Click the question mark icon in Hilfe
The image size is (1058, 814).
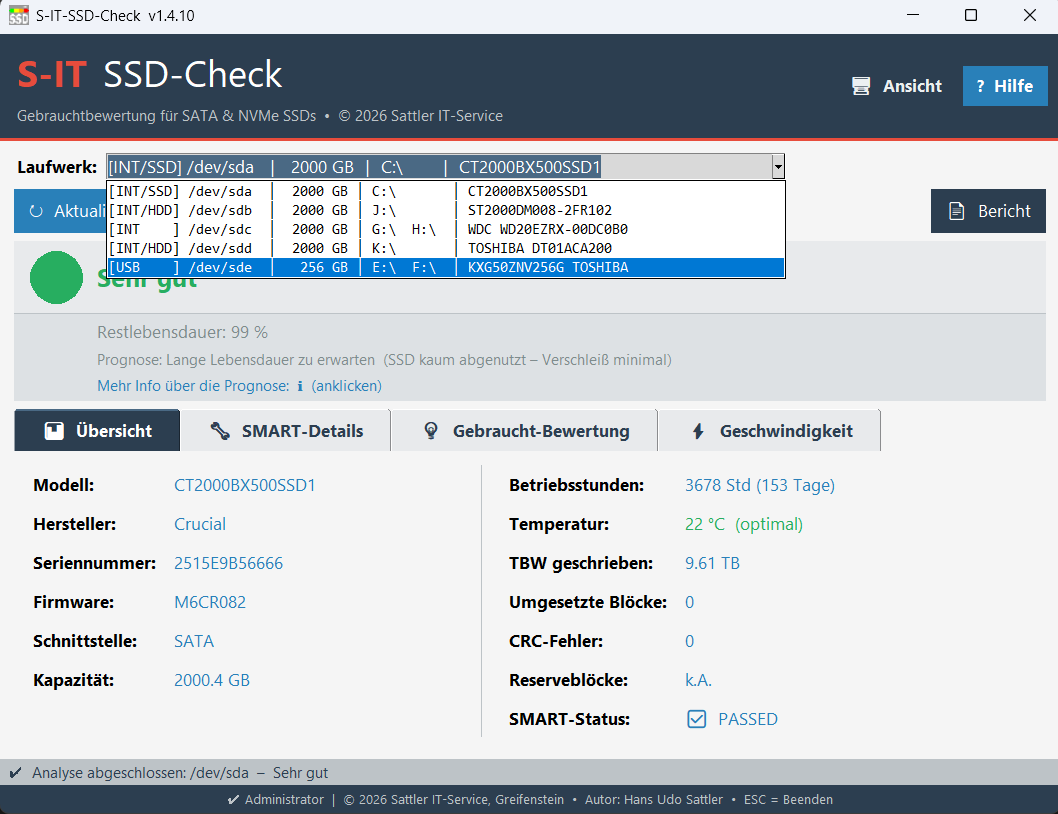coord(980,86)
